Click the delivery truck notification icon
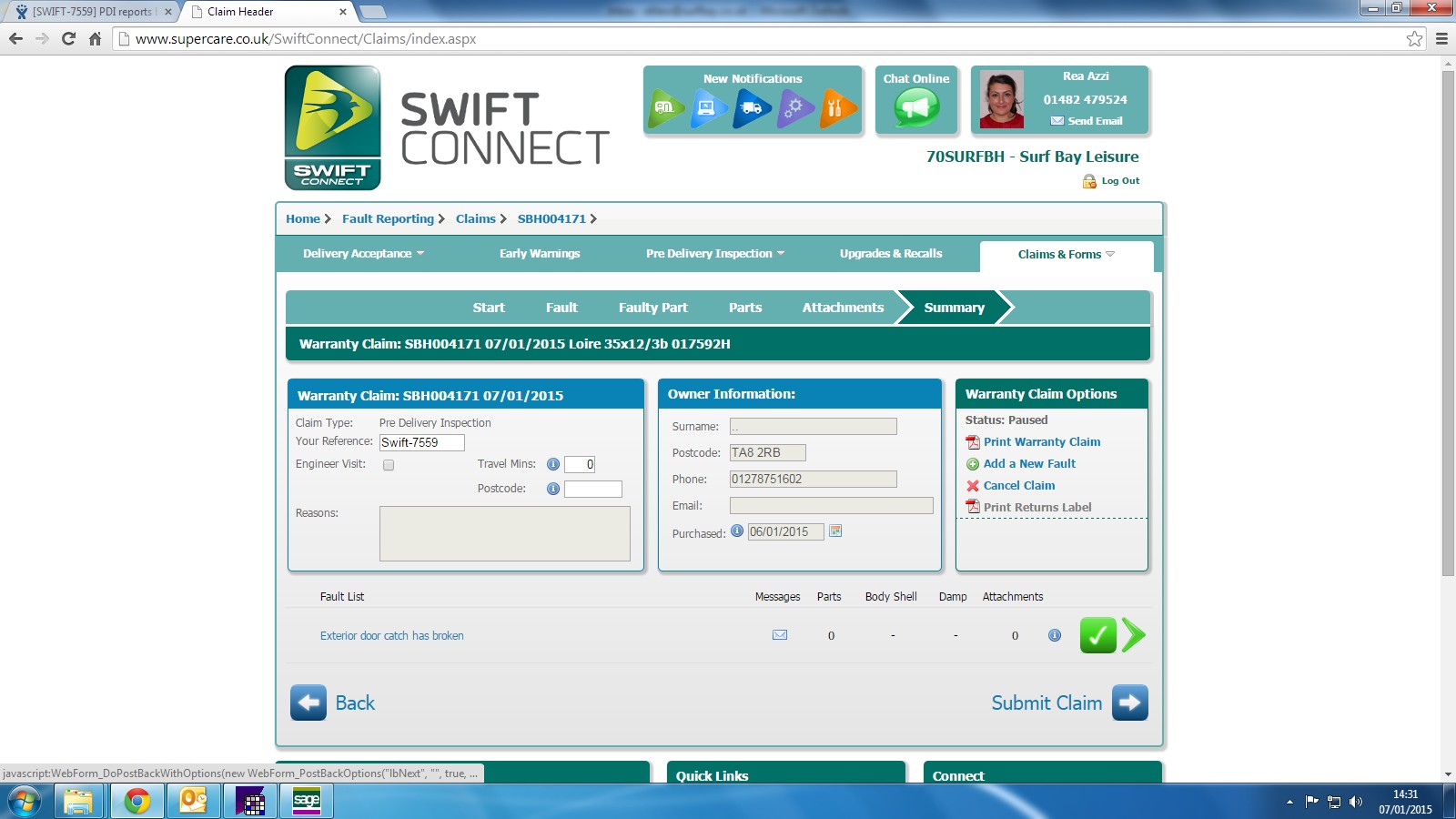 click(x=752, y=108)
